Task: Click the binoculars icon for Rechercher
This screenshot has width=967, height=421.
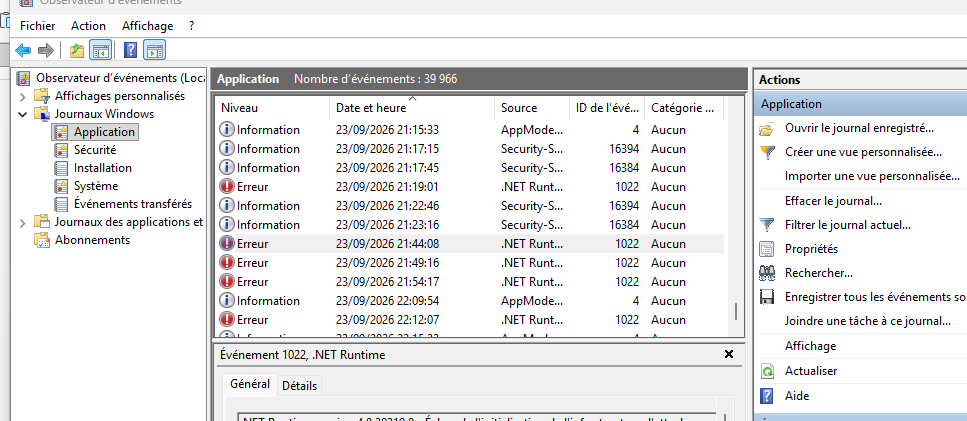Action: click(767, 272)
